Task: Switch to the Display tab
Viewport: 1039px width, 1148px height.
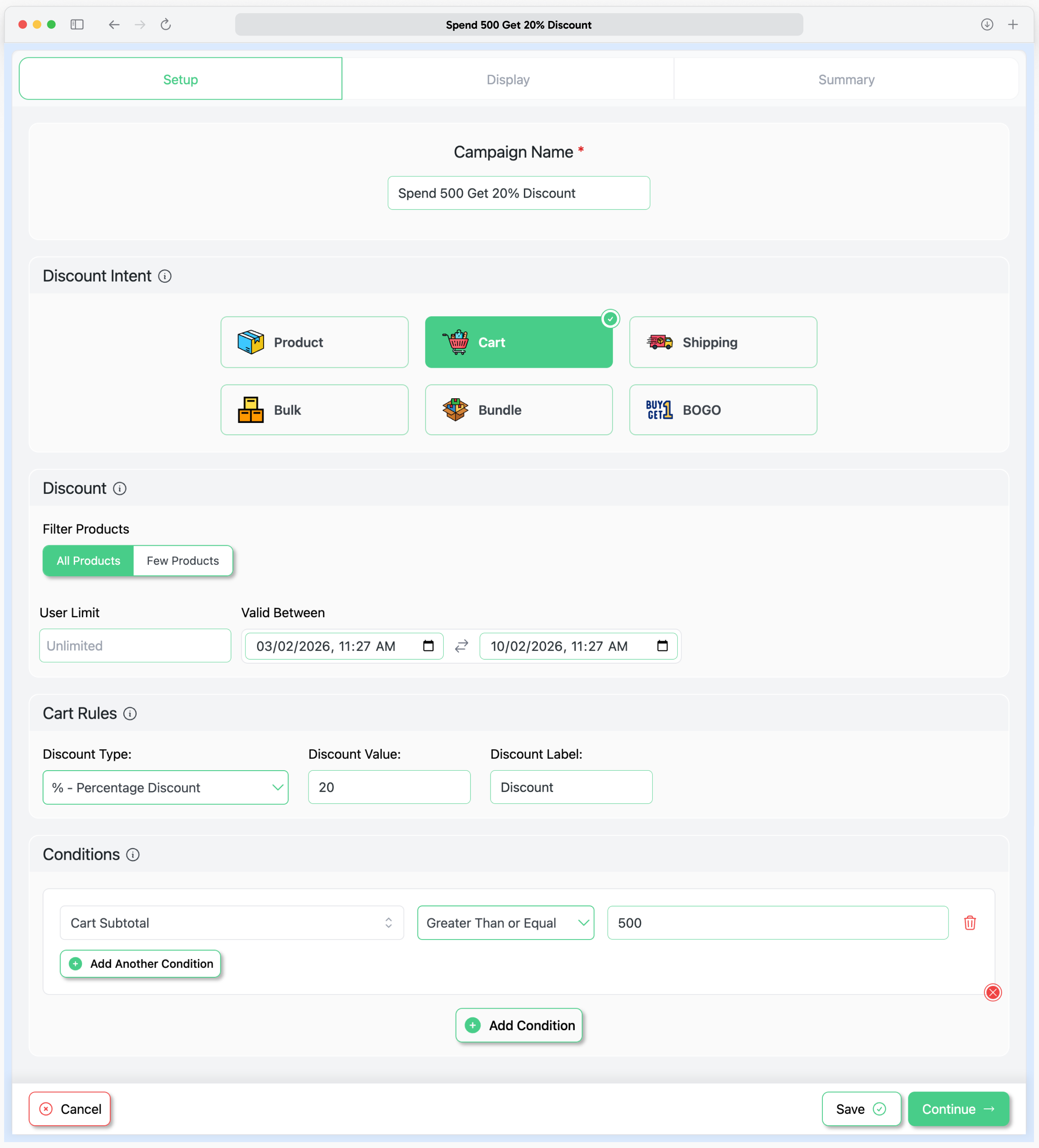Action: 508,79
